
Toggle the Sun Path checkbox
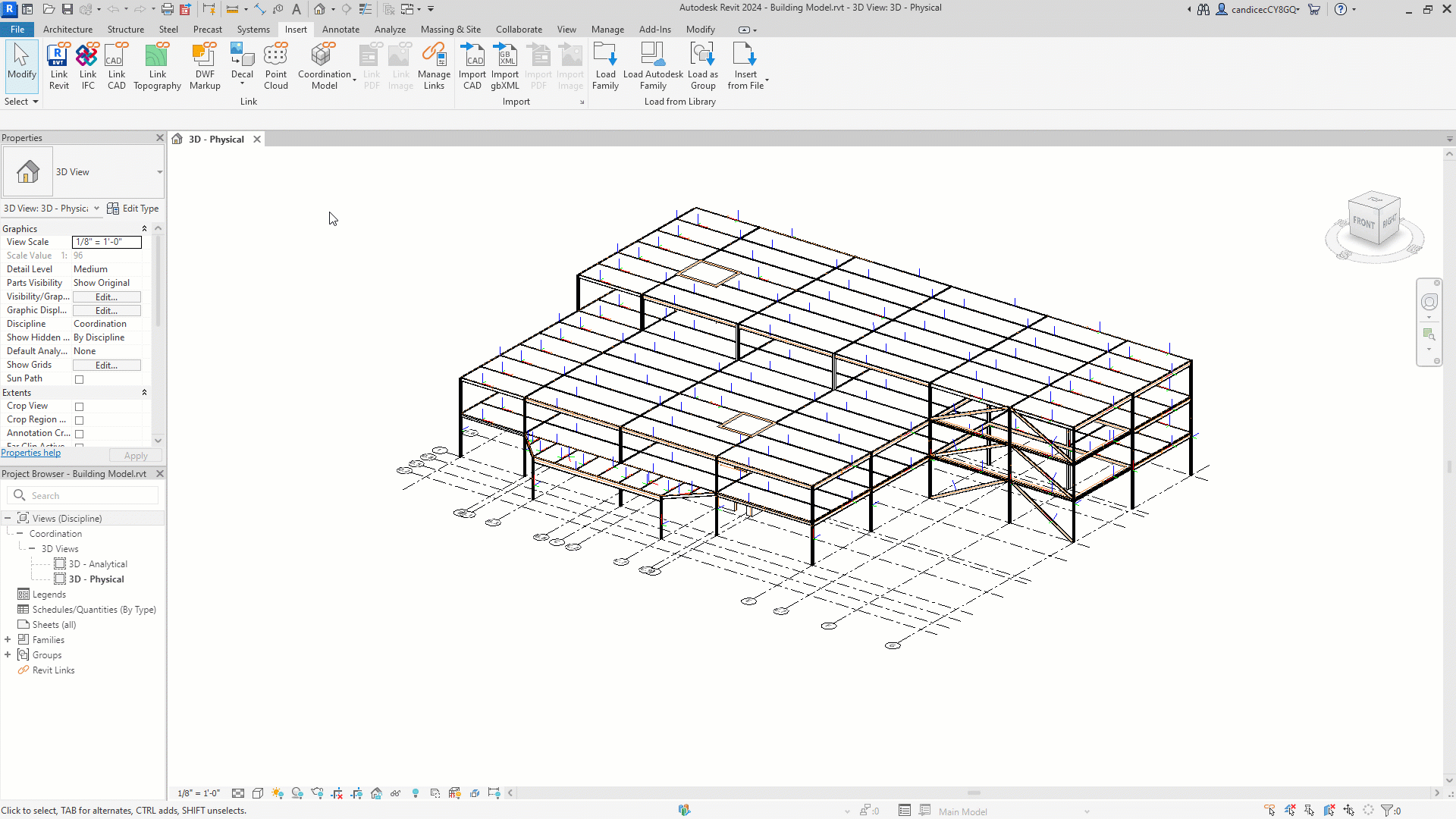pyautogui.click(x=79, y=378)
